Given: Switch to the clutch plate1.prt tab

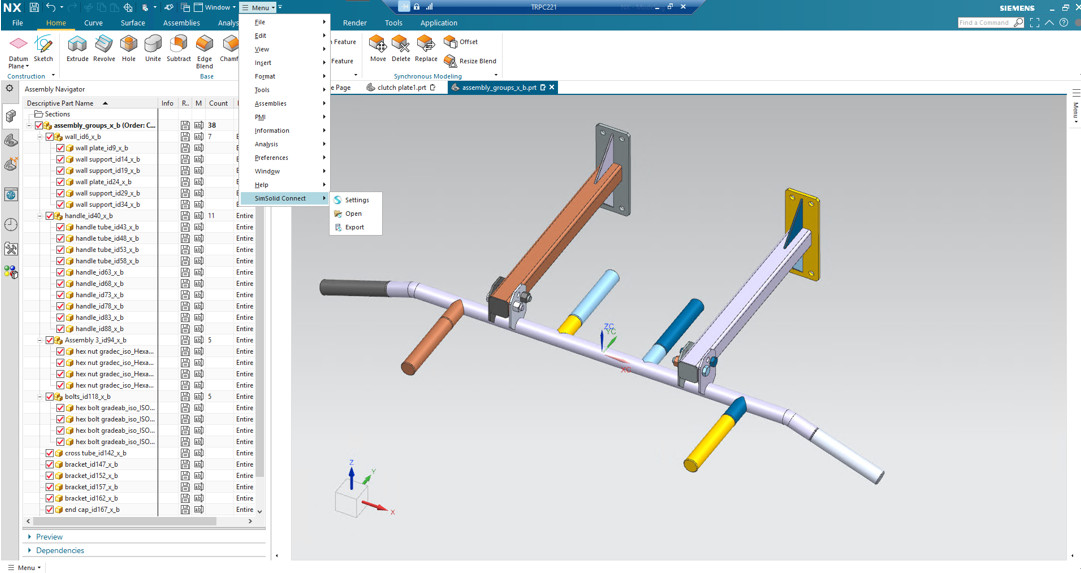Looking at the screenshot, I should (401, 88).
